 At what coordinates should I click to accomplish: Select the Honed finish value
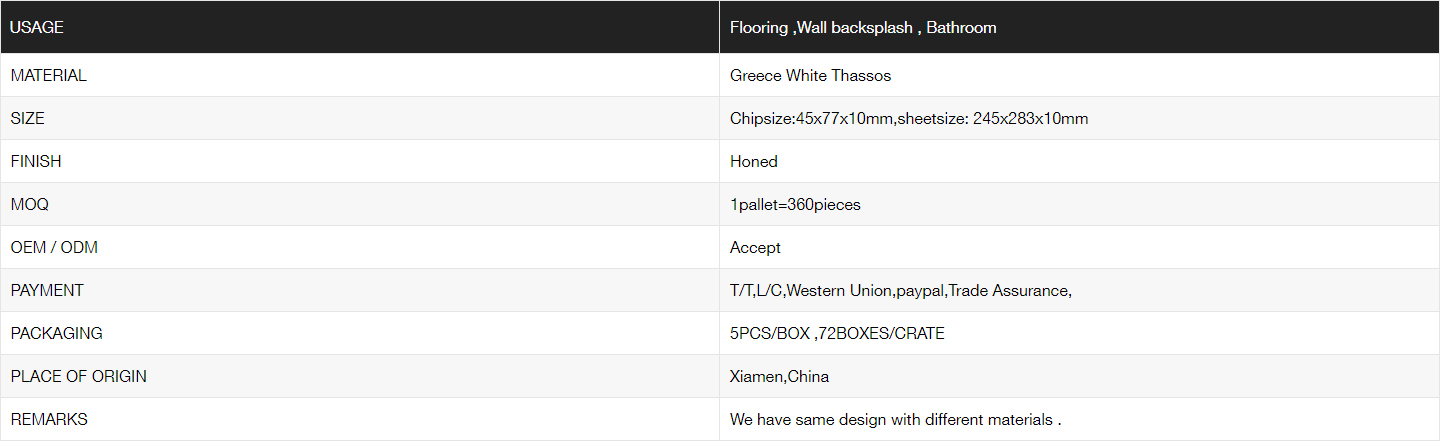pos(754,162)
